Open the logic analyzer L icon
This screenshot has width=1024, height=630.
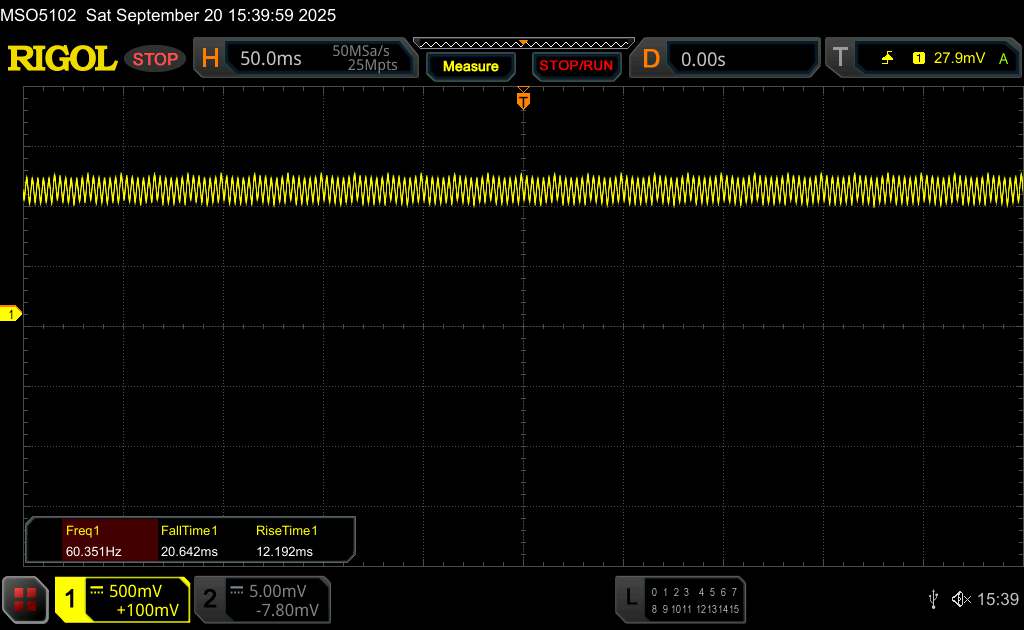630,598
